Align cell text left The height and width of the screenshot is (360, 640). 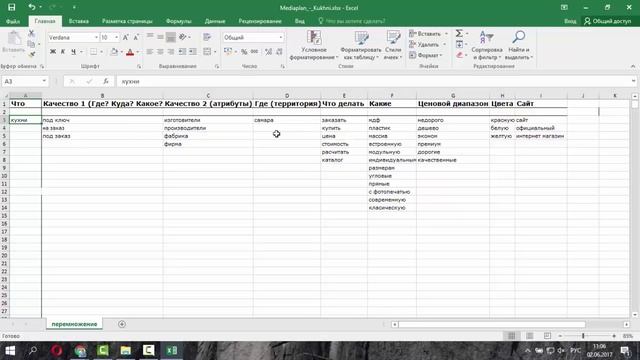pyautogui.click(x=150, y=52)
